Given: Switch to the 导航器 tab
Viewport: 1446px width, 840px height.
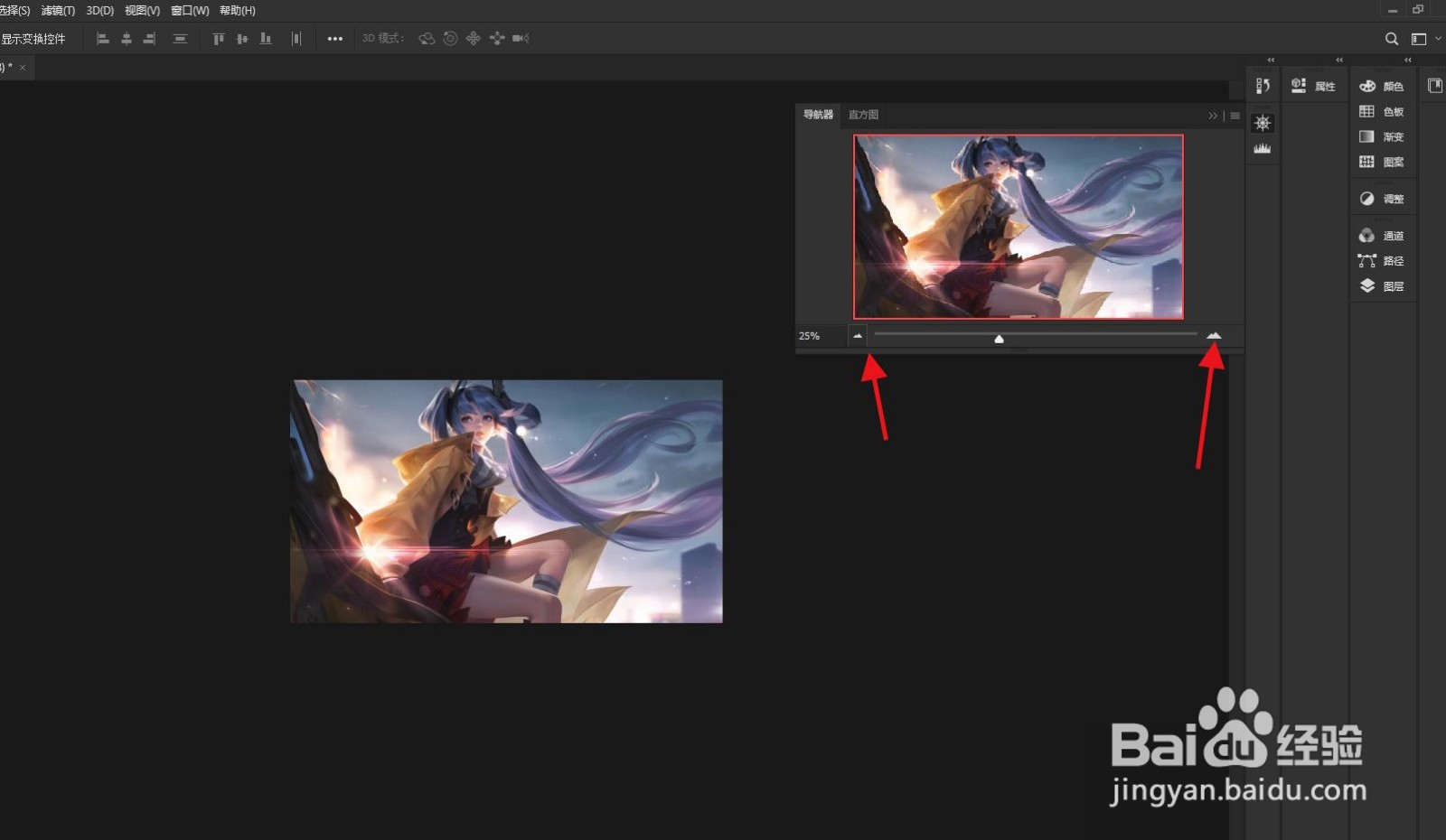Looking at the screenshot, I should tap(818, 115).
